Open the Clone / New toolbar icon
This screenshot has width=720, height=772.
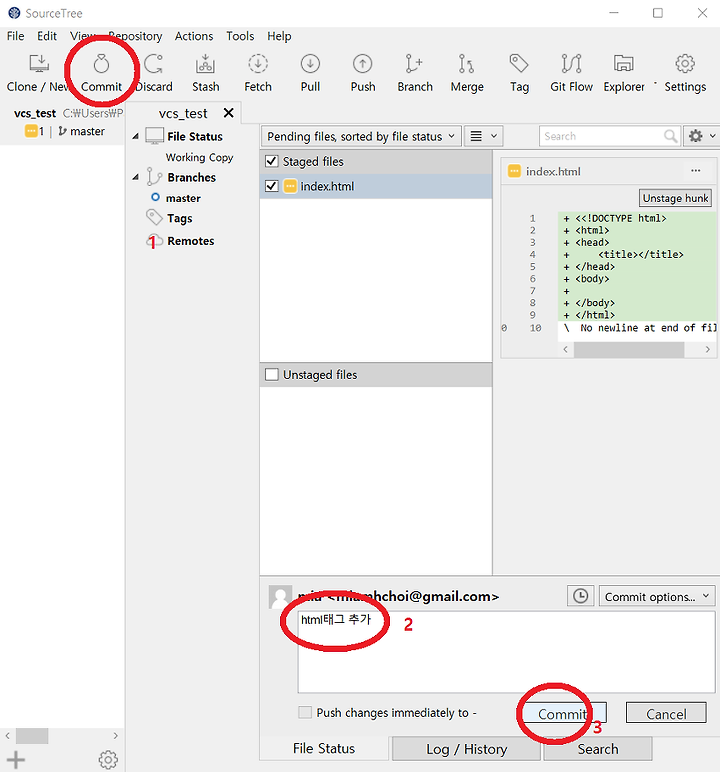click(x=38, y=73)
